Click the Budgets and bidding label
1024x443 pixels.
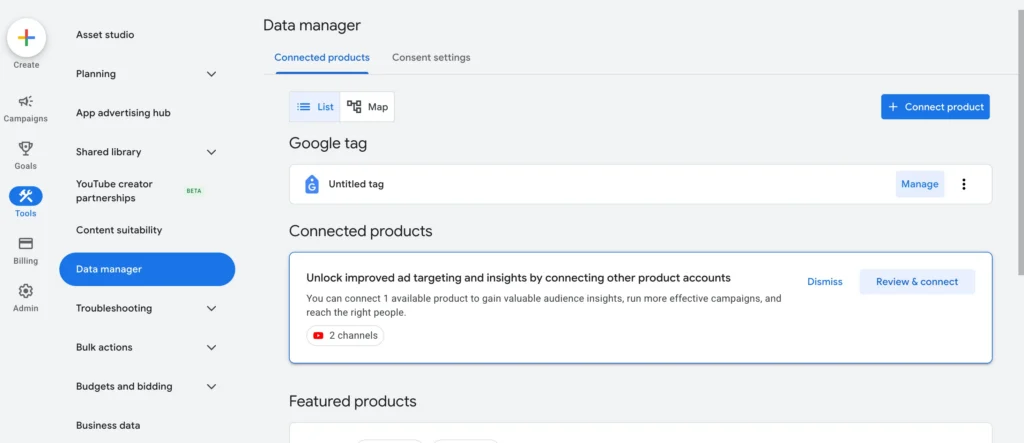124,386
